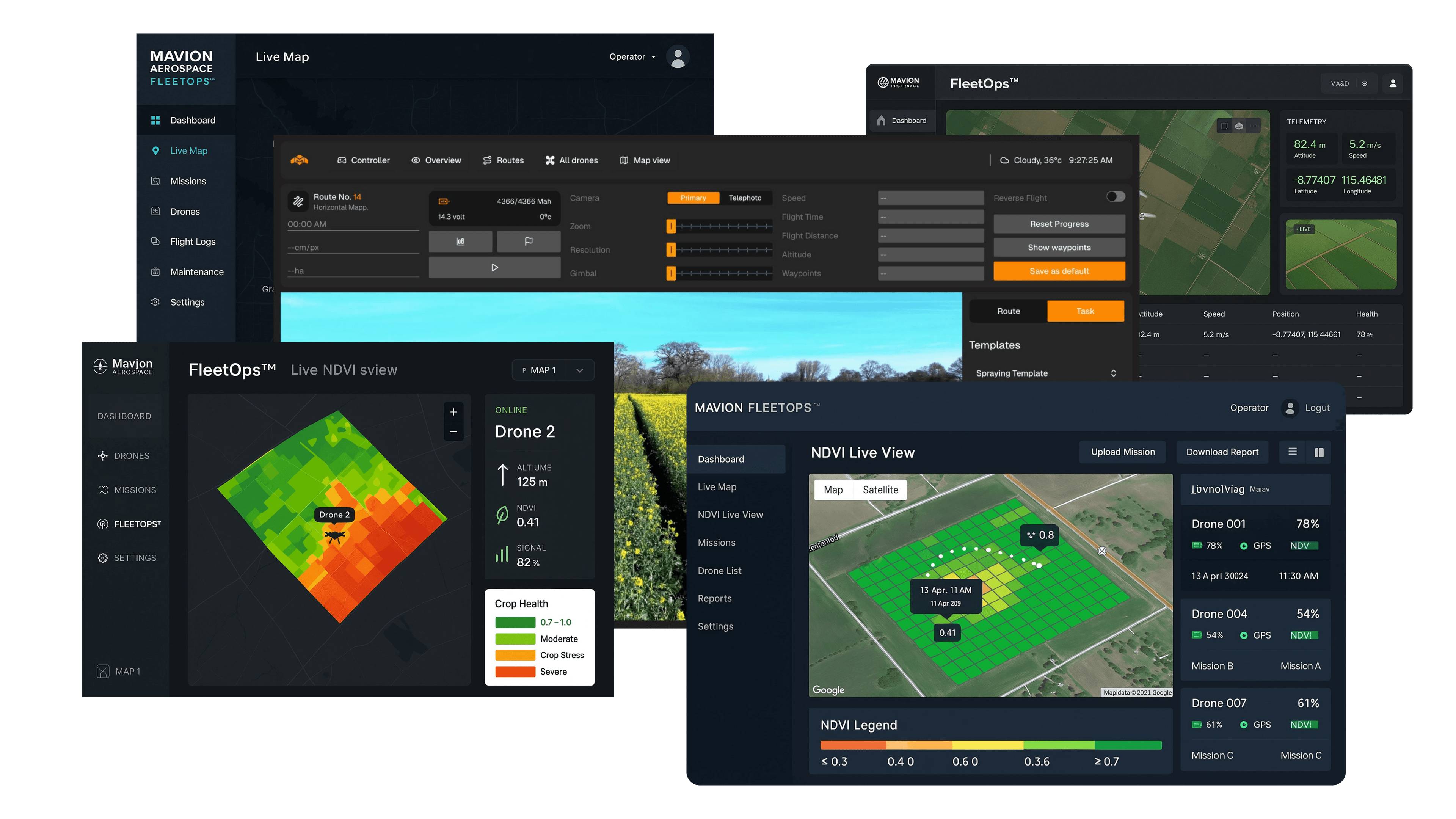Select Telephoto camera option
Image resolution: width=1456 pixels, height=819 pixels.
[x=745, y=198]
